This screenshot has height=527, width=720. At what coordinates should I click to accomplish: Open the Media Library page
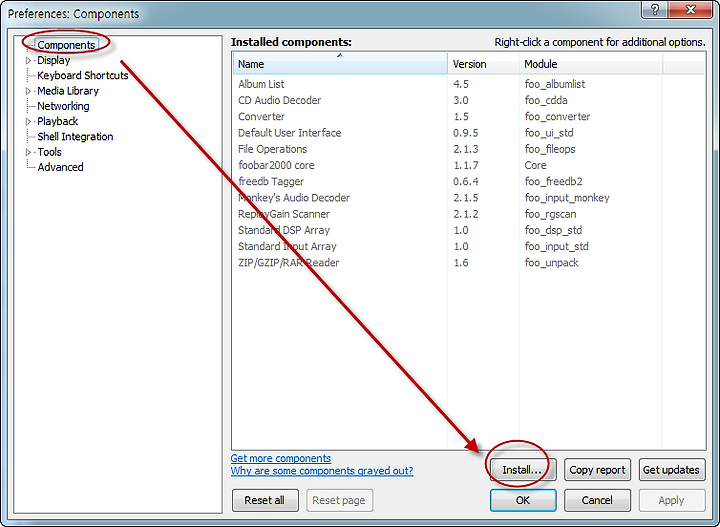point(68,91)
